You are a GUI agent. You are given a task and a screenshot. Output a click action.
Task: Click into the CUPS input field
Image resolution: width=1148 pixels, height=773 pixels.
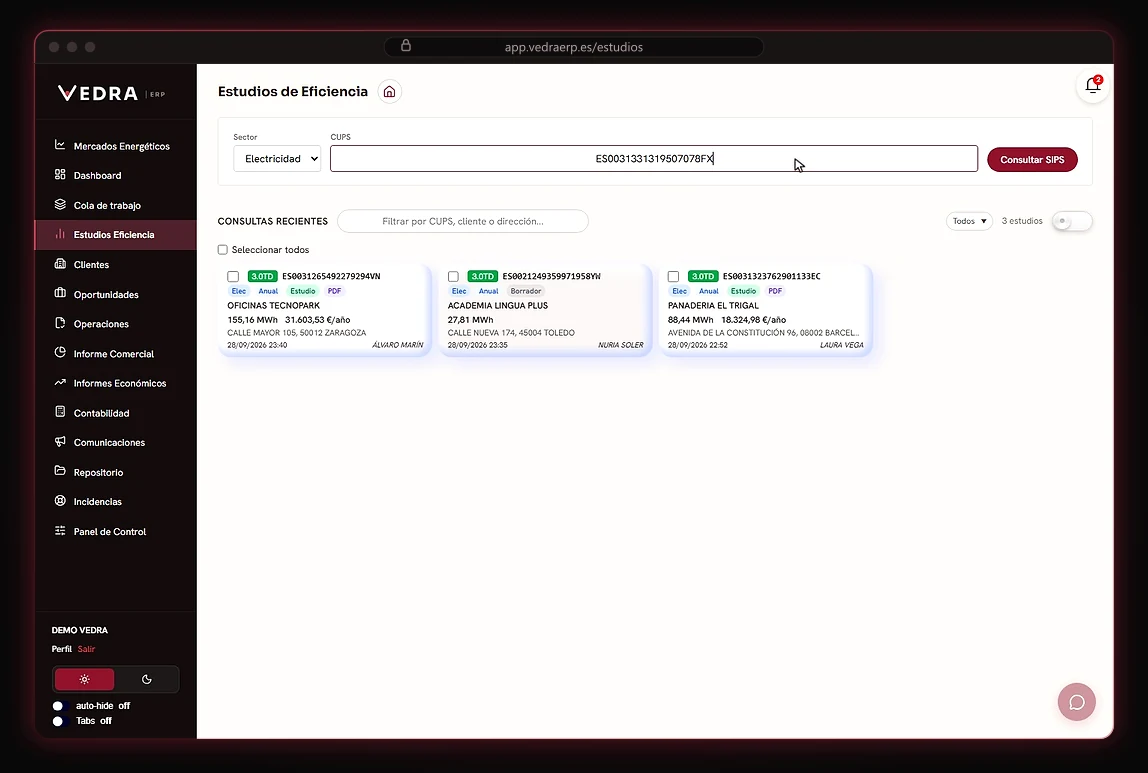point(654,159)
